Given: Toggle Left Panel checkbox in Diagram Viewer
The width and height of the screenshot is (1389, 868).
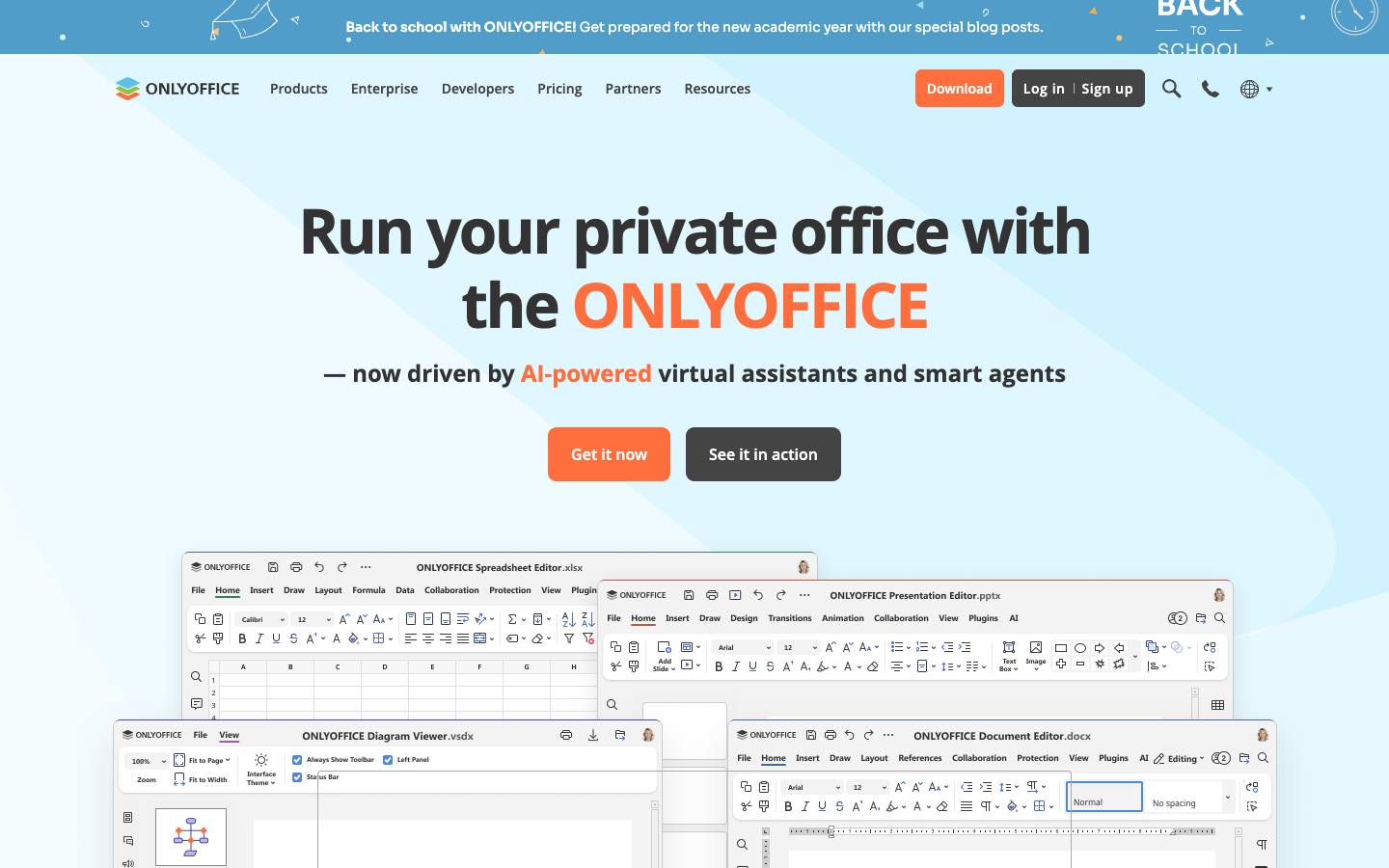Looking at the screenshot, I should (x=388, y=760).
